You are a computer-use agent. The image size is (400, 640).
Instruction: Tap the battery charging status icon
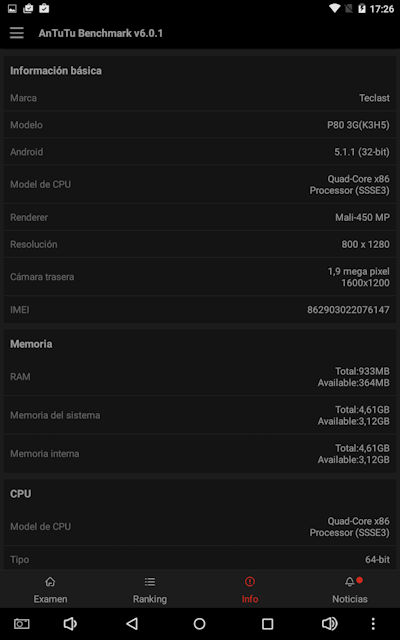pos(362,8)
